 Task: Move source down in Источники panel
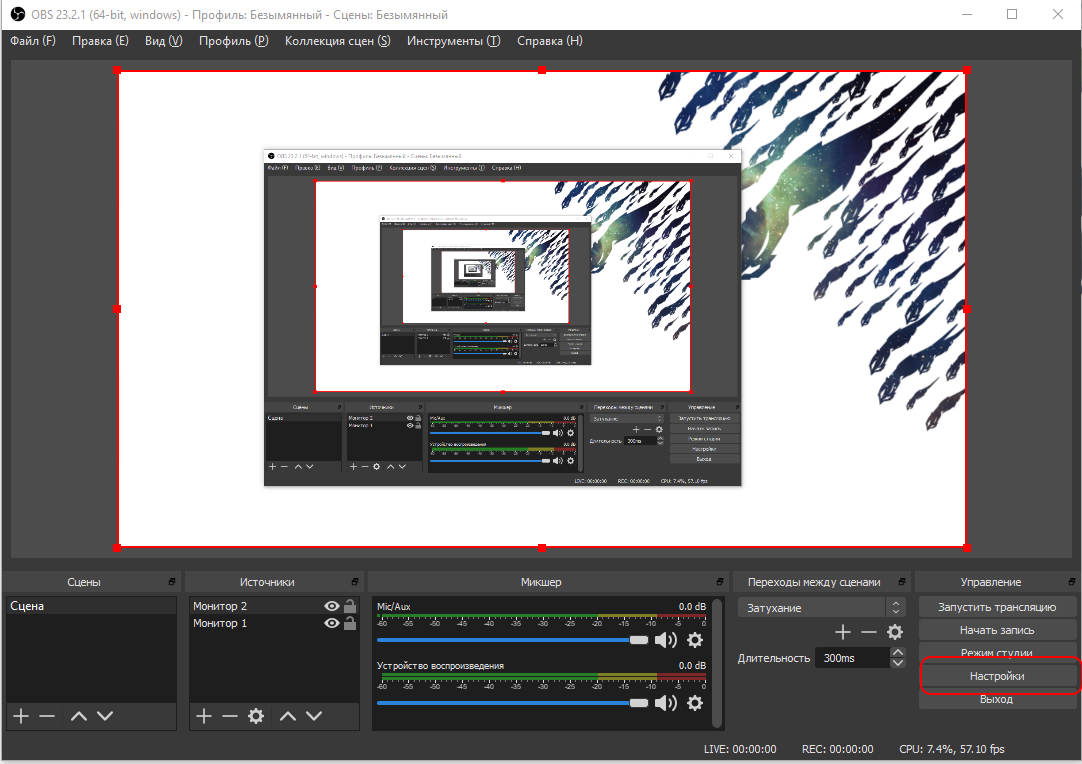pyautogui.click(x=314, y=716)
